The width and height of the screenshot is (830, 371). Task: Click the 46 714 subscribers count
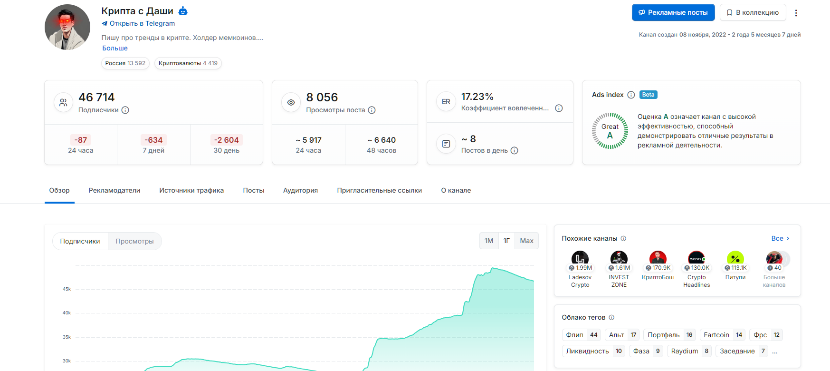(x=96, y=97)
